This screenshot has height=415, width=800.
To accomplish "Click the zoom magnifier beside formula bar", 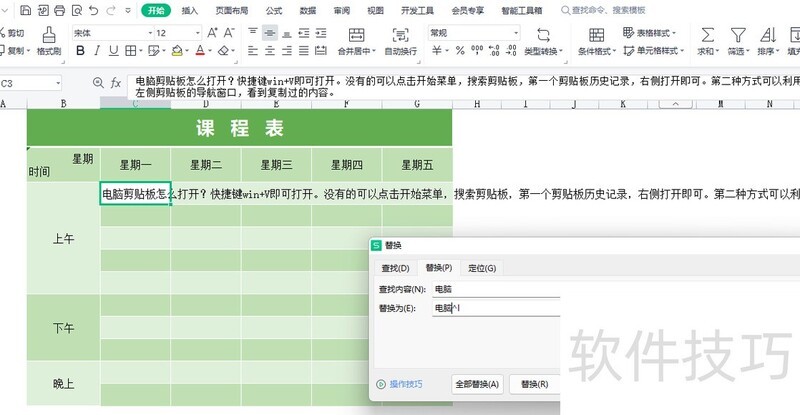I will click(x=98, y=82).
